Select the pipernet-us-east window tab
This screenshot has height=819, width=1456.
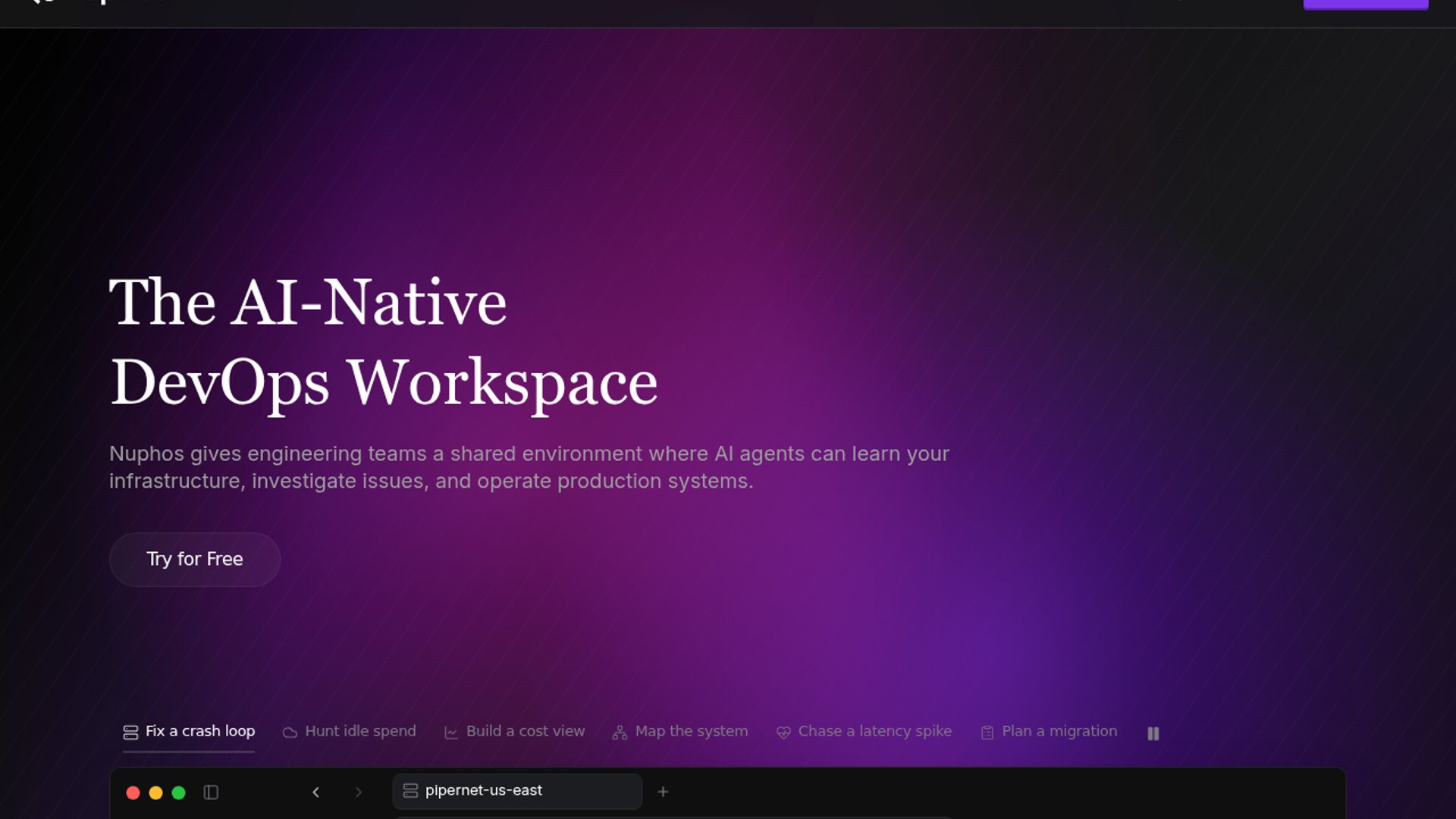[x=517, y=791]
